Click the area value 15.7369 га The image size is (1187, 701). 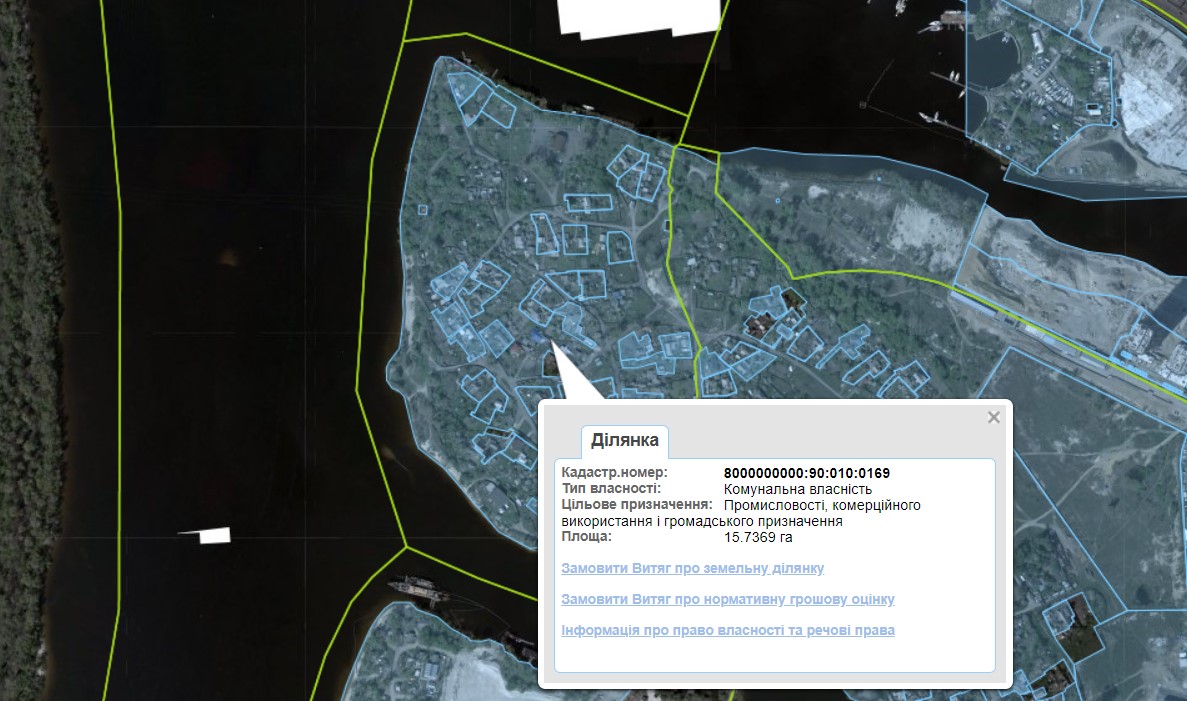click(x=758, y=537)
